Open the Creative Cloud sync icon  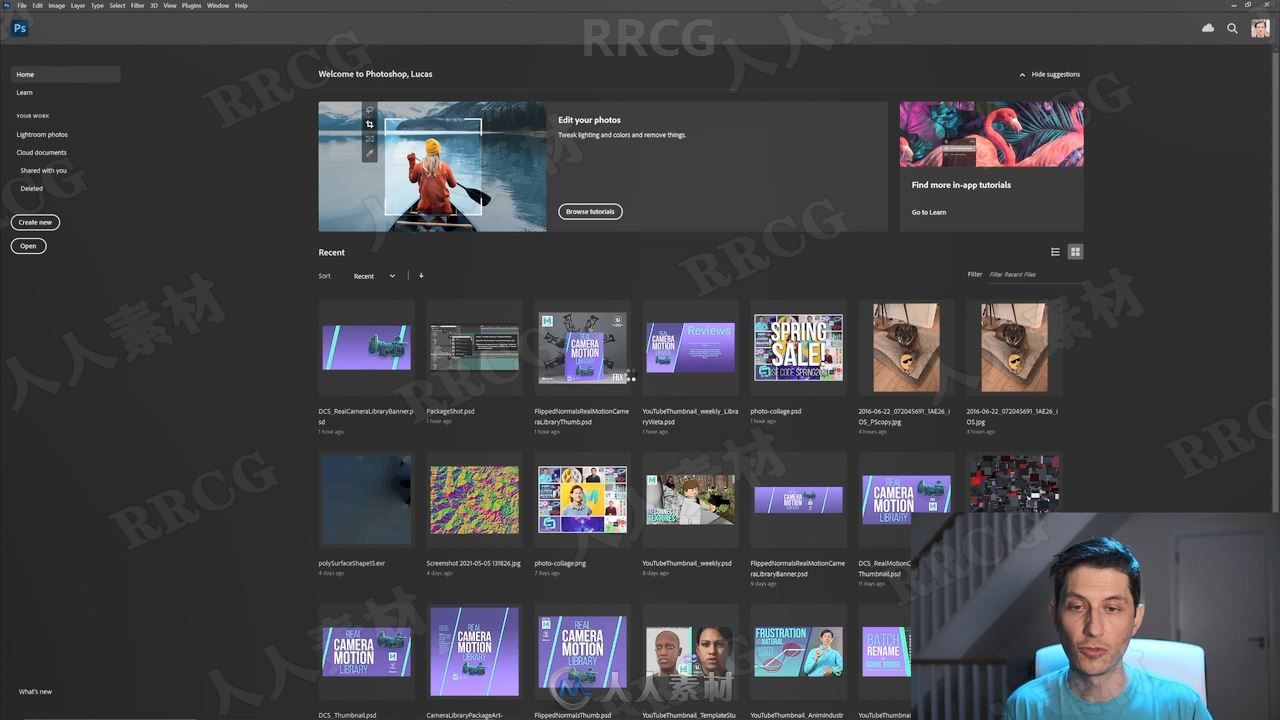(x=1208, y=28)
